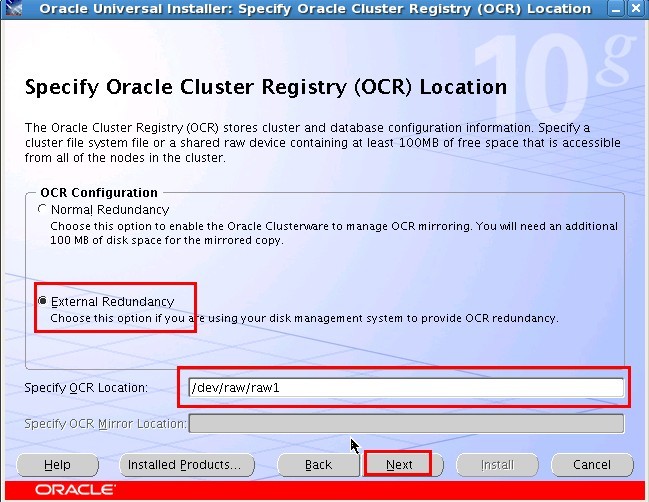Screen dimensions: 649x502
Task: Click the OCR intro paragraph about 100MB
Action: tap(322, 142)
